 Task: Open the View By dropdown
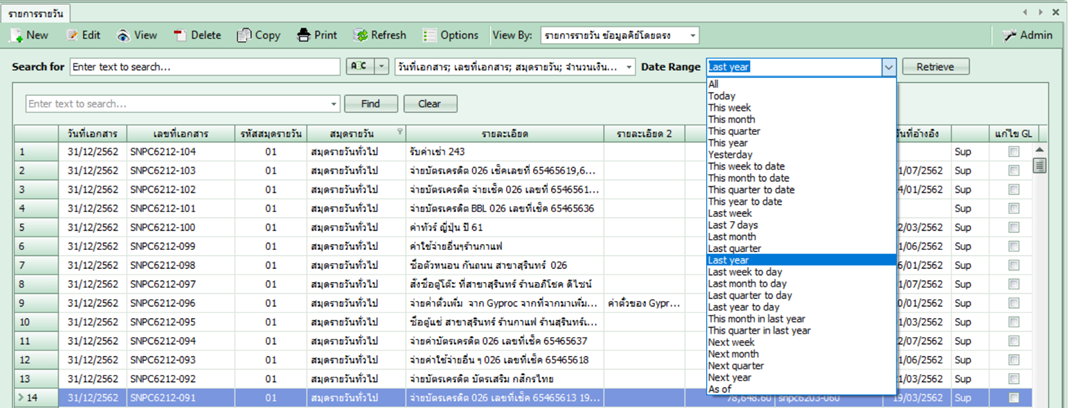pos(692,35)
